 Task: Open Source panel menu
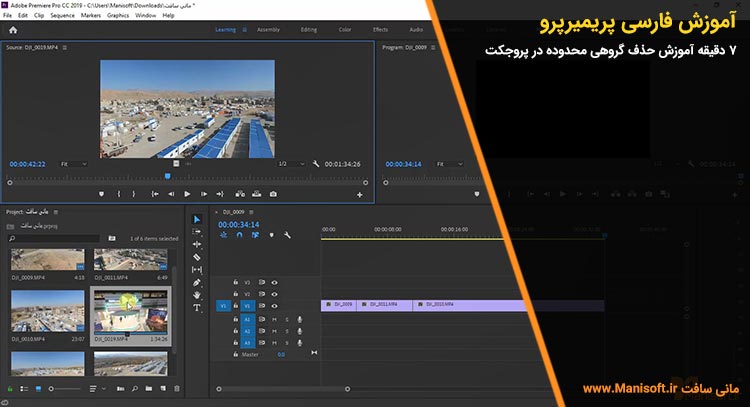tap(65, 47)
